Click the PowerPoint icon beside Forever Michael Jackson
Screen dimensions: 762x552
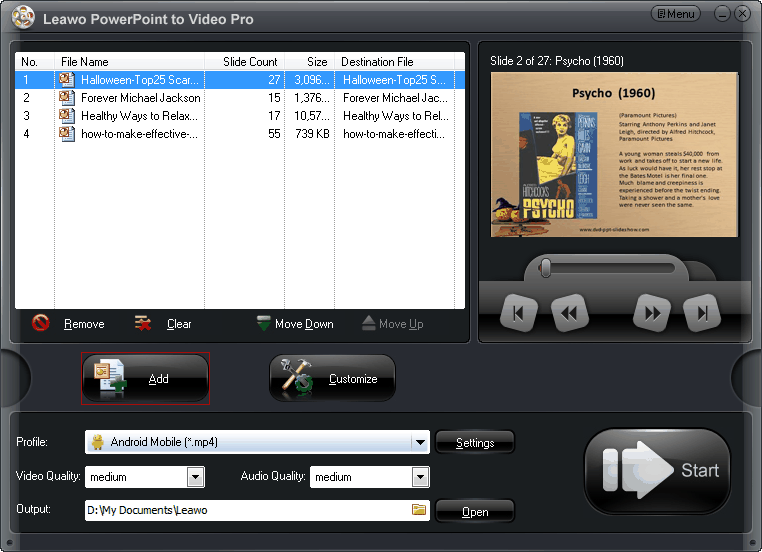coord(67,98)
